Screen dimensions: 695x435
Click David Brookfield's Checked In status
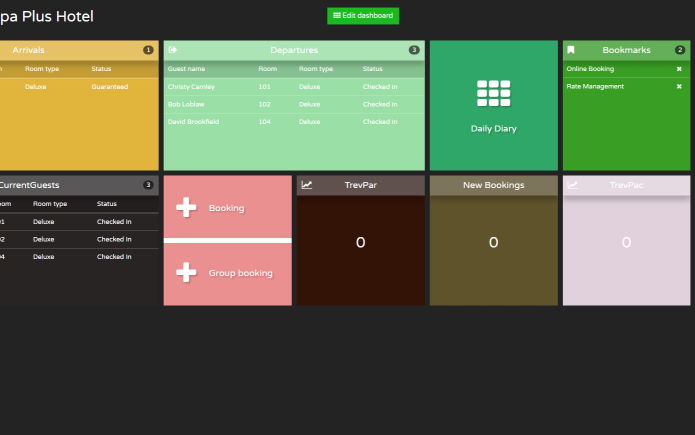380,121
